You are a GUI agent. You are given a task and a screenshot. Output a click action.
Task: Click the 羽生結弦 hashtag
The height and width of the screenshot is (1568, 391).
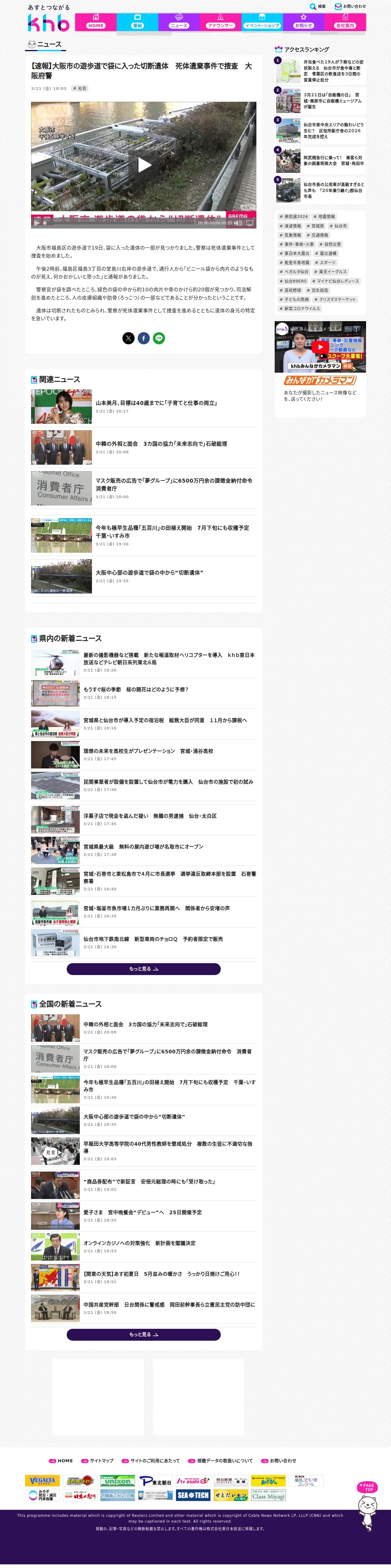click(318, 290)
